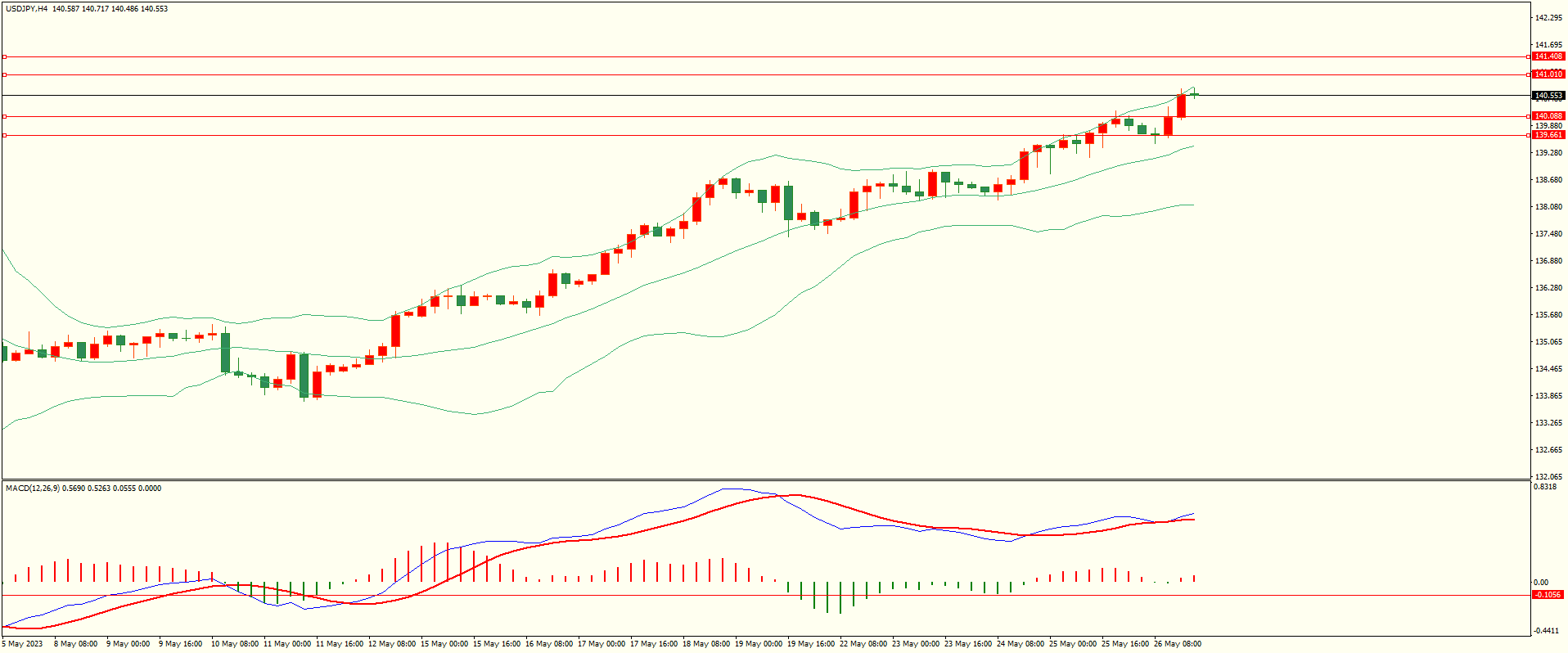
Task: Click the 26 May 08:00 time axis label
Action: (x=1178, y=644)
